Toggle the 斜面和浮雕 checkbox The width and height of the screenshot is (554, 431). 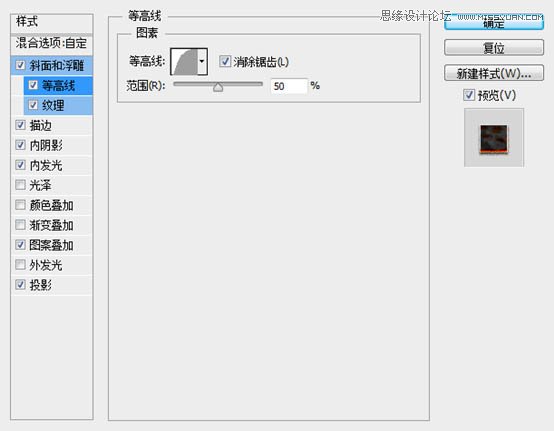click(x=20, y=65)
